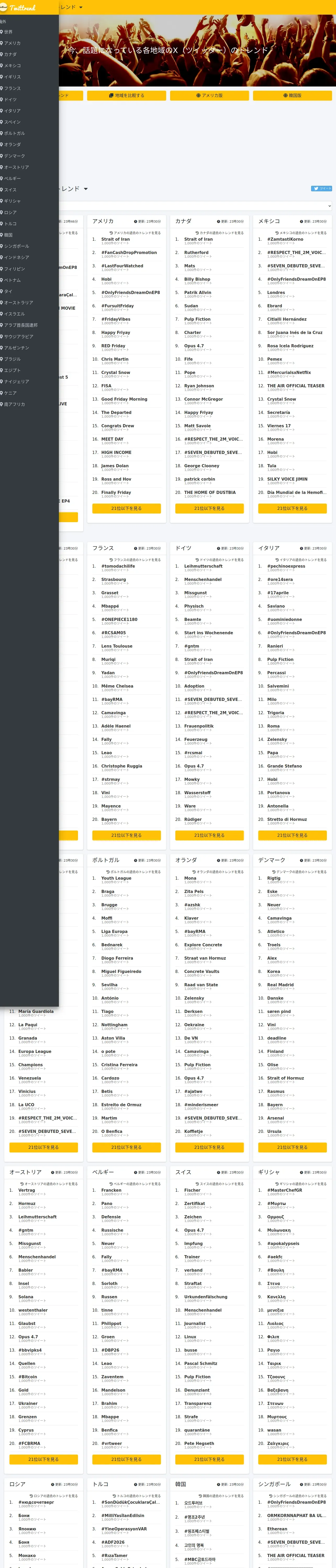Screen dimensions: 336x1568
Task: Choose シンガポール in the sidebar menu
Action: 16,246
